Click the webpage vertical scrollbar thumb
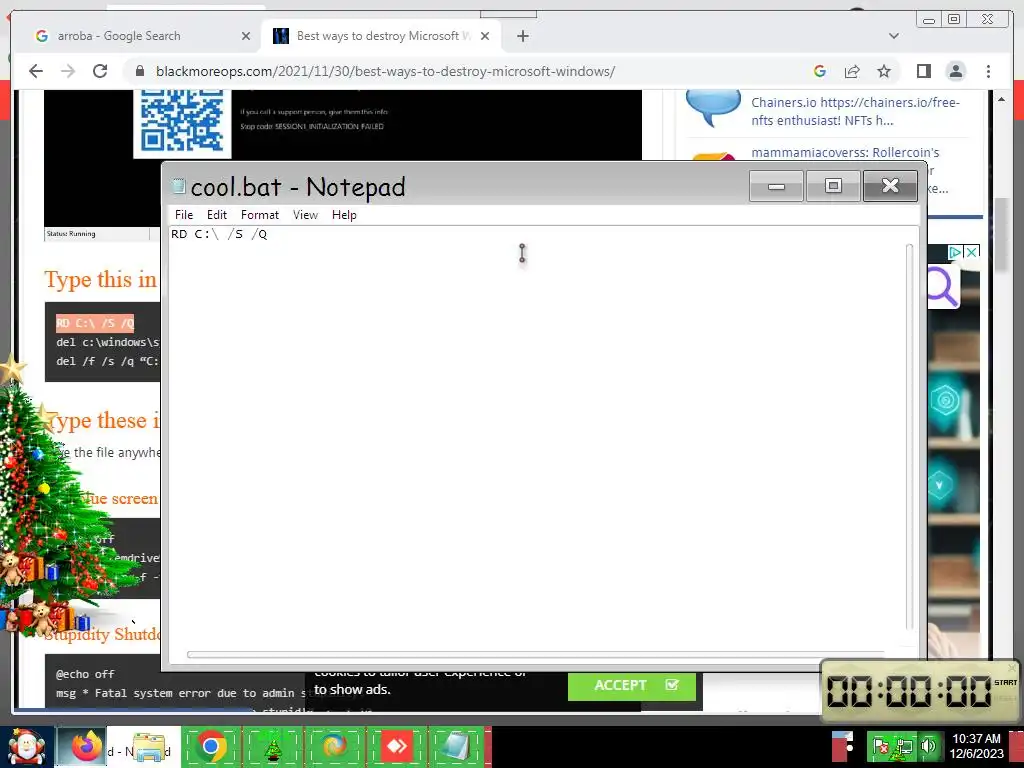Viewport: 1024px width, 768px height. 1002,233
